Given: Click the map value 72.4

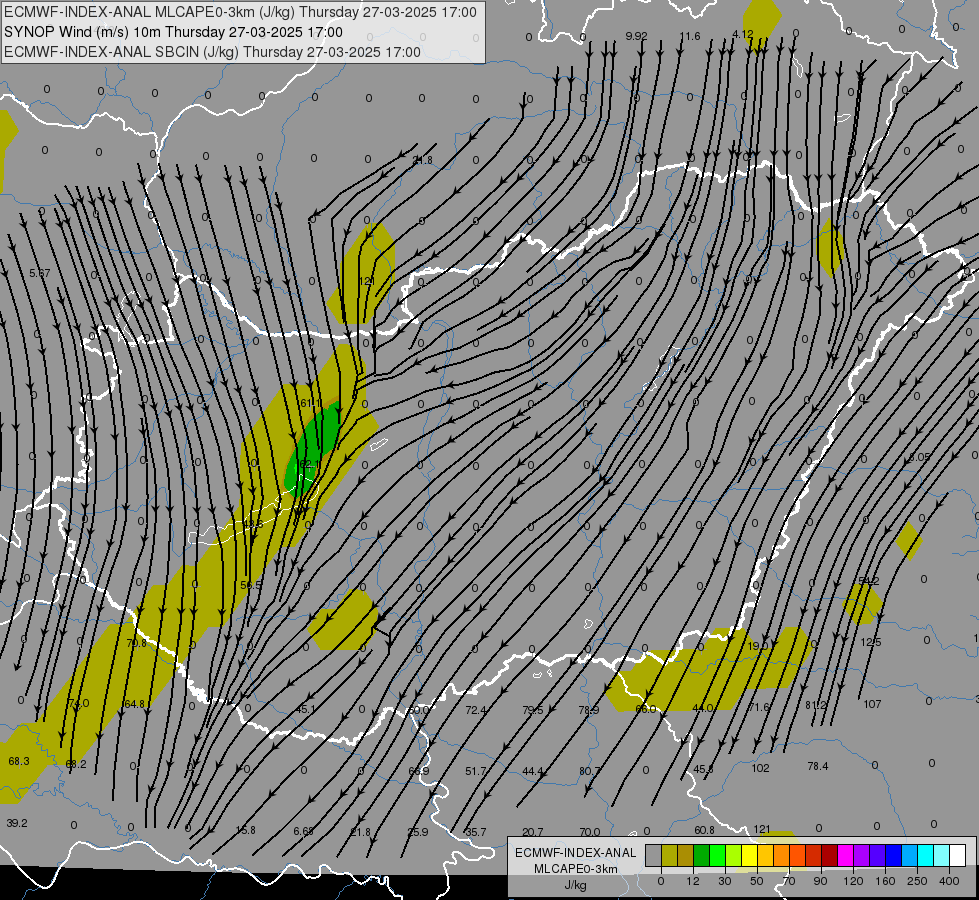Looking at the screenshot, I should click(476, 710).
